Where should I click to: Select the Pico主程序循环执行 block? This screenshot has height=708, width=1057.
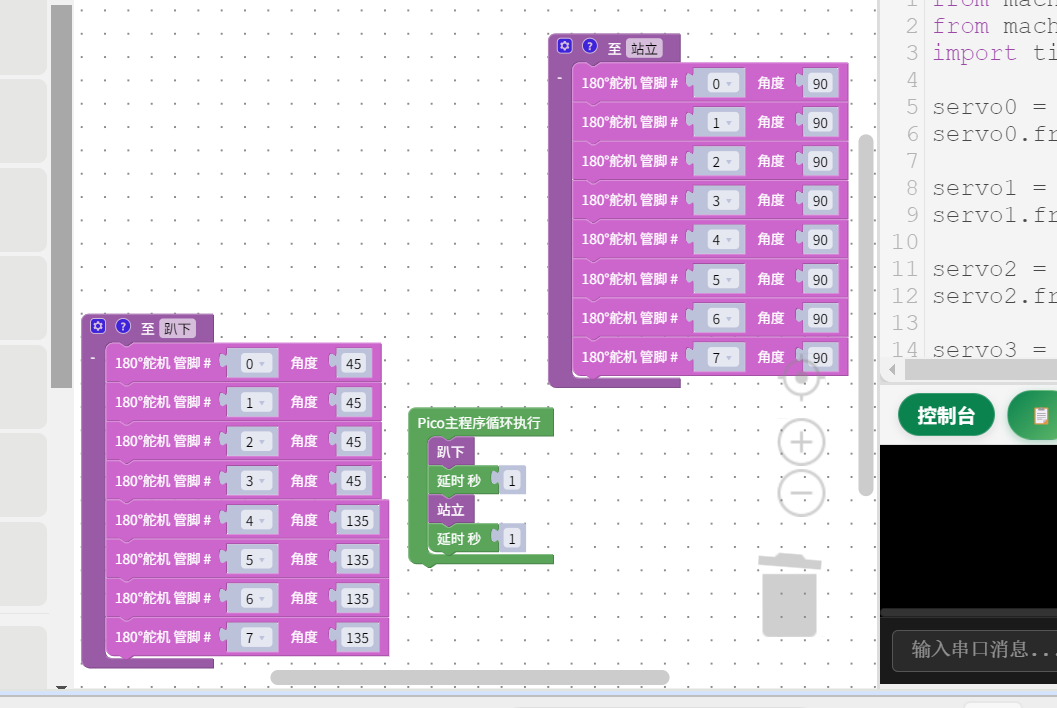point(479,423)
